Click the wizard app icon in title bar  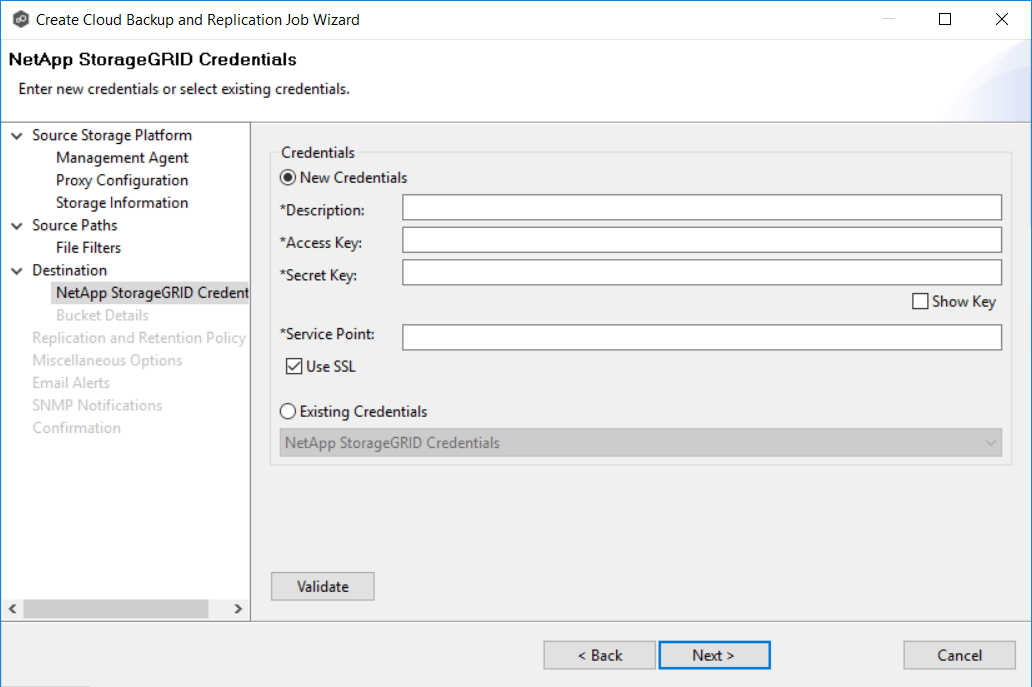pyautogui.click(x=20, y=20)
